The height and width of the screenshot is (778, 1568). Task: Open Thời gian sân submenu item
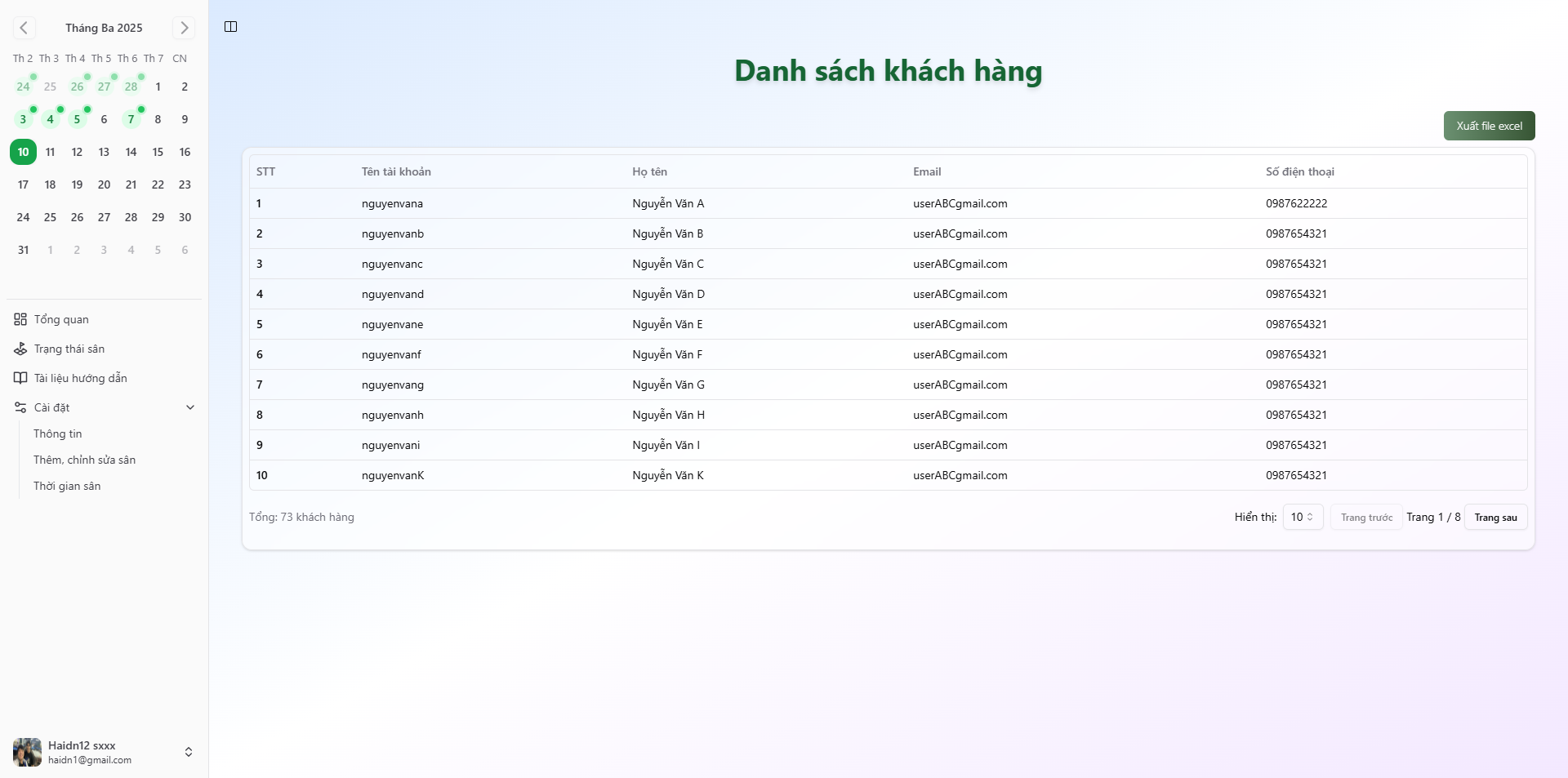pyautogui.click(x=67, y=486)
